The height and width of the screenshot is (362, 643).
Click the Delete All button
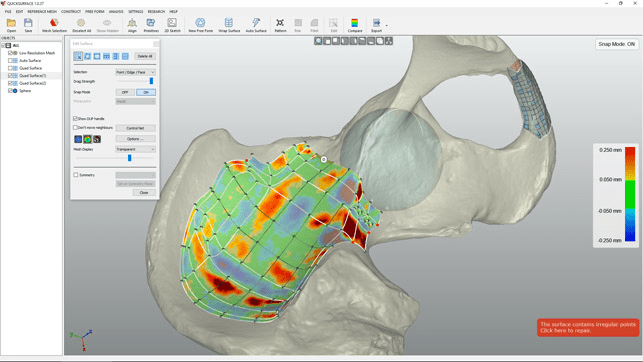coord(145,56)
